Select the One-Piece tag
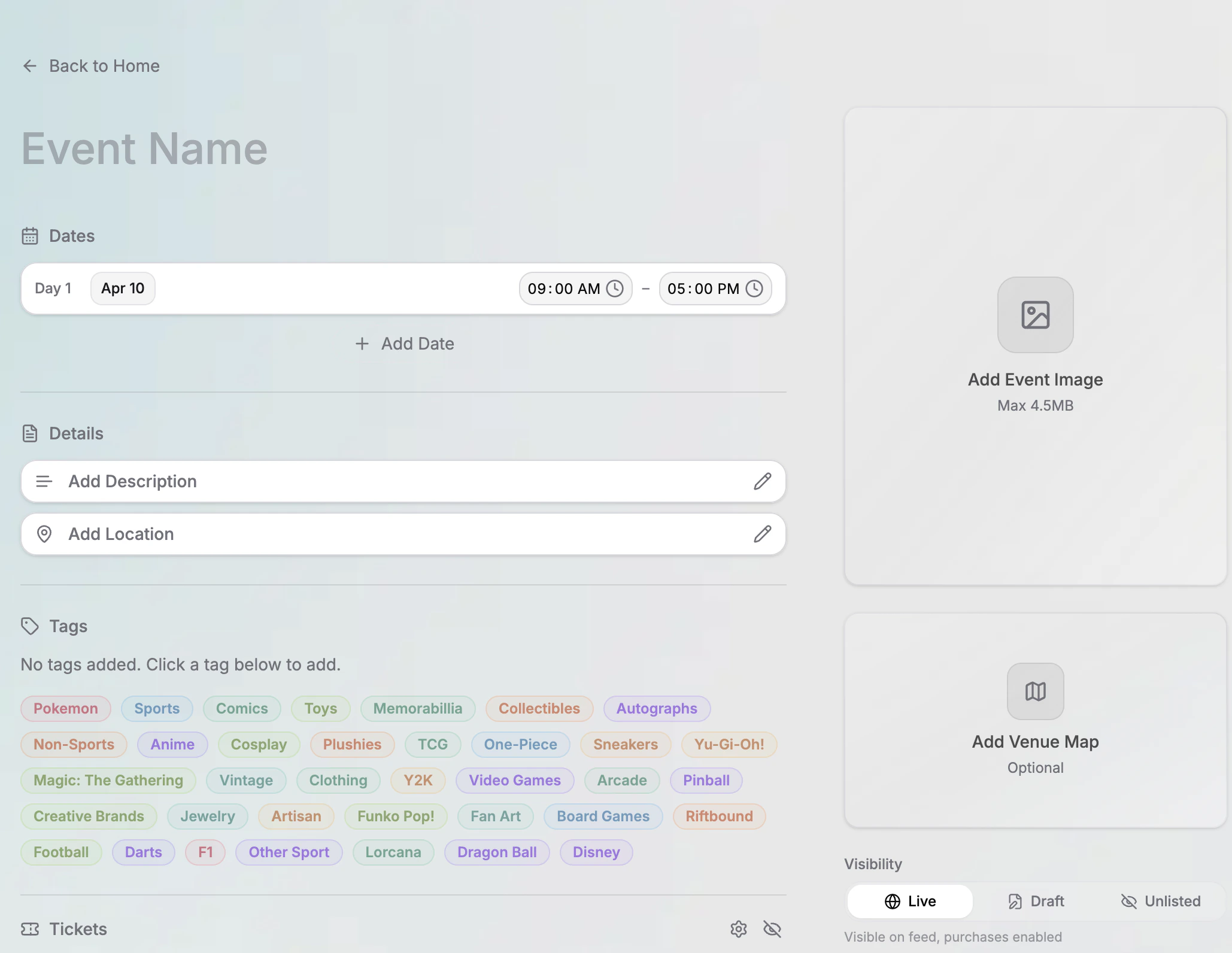1232x953 pixels. tap(521, 745)
